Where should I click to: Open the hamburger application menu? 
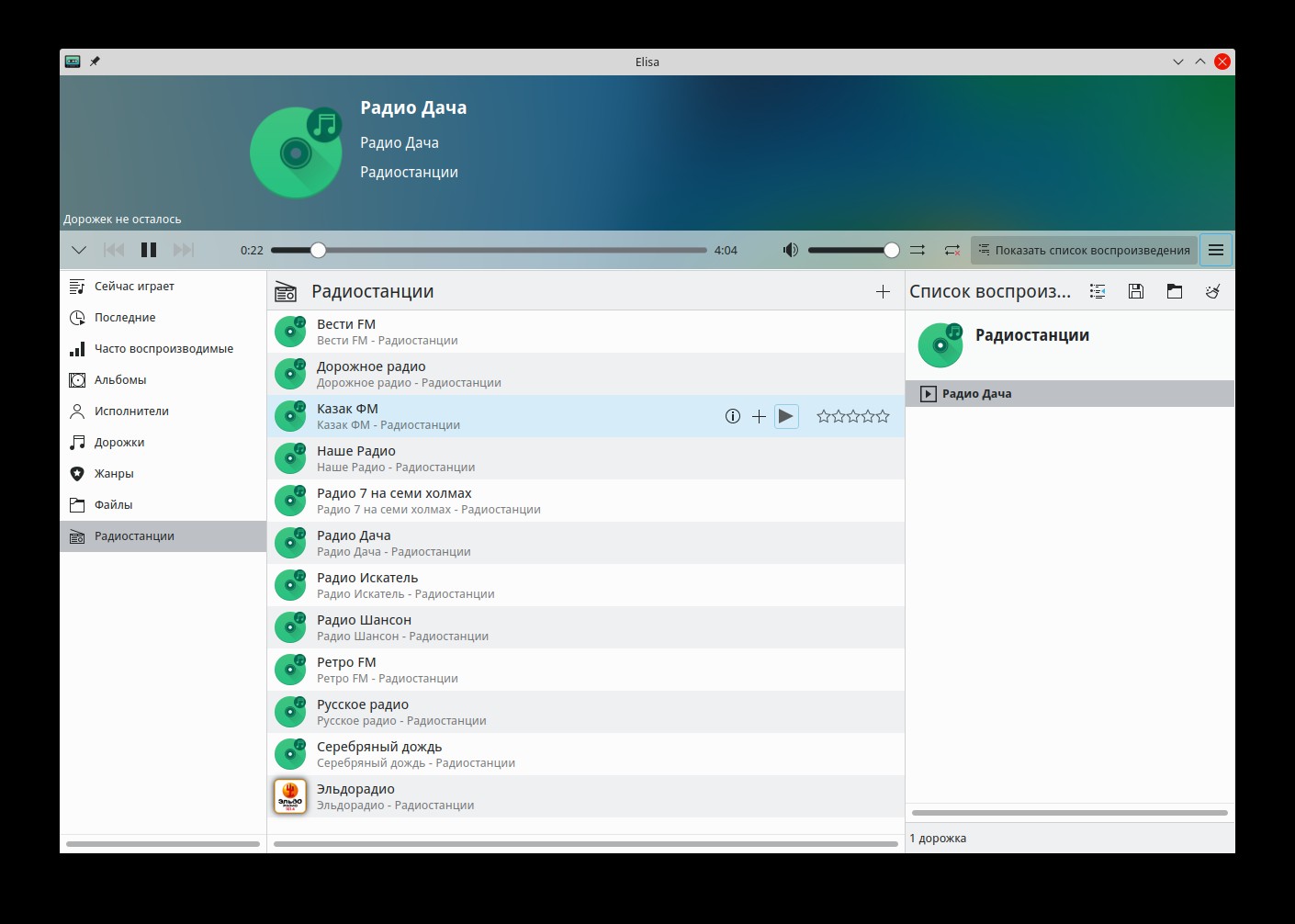[1216, 250]
